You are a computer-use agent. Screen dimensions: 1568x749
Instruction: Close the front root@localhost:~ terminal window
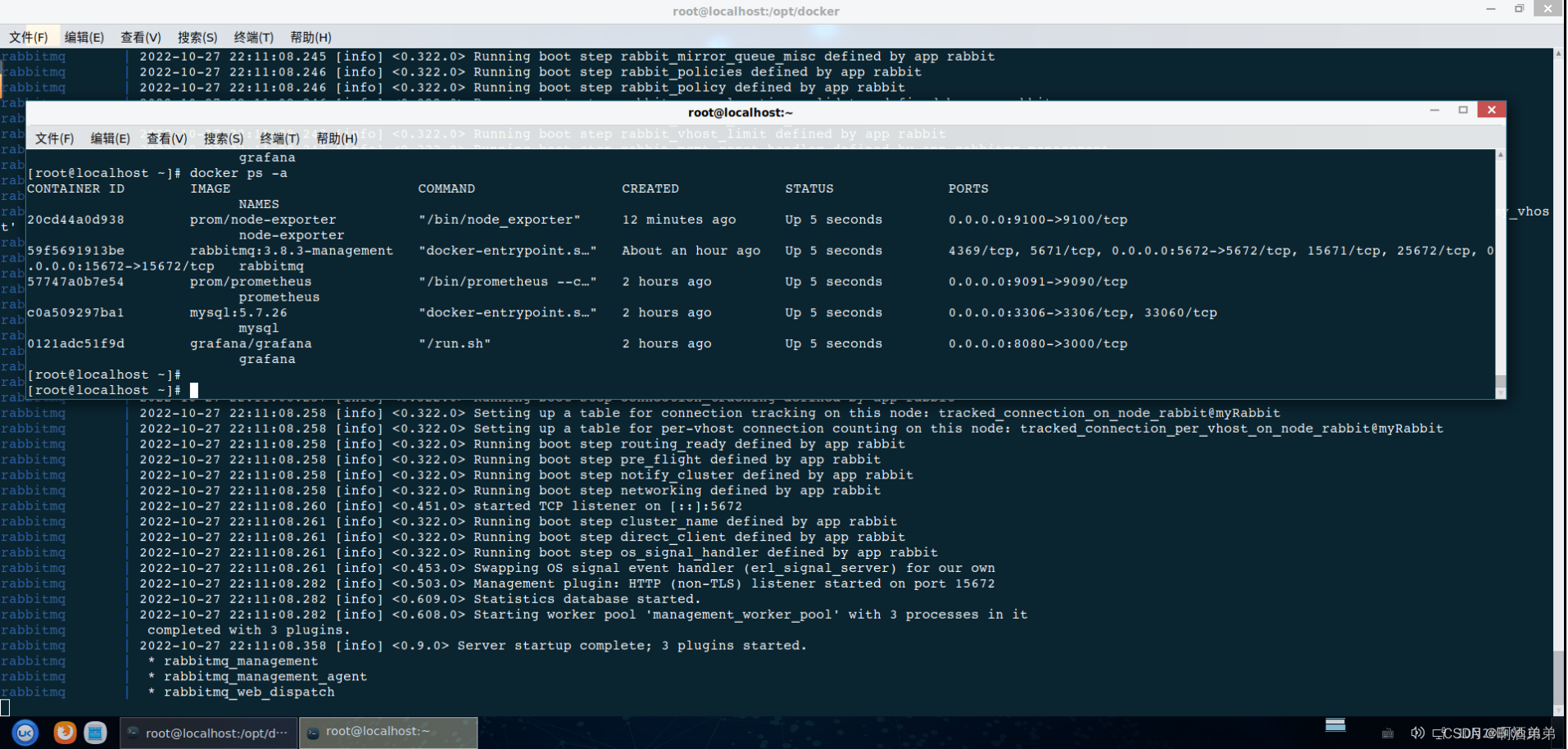pos(1491,110)
